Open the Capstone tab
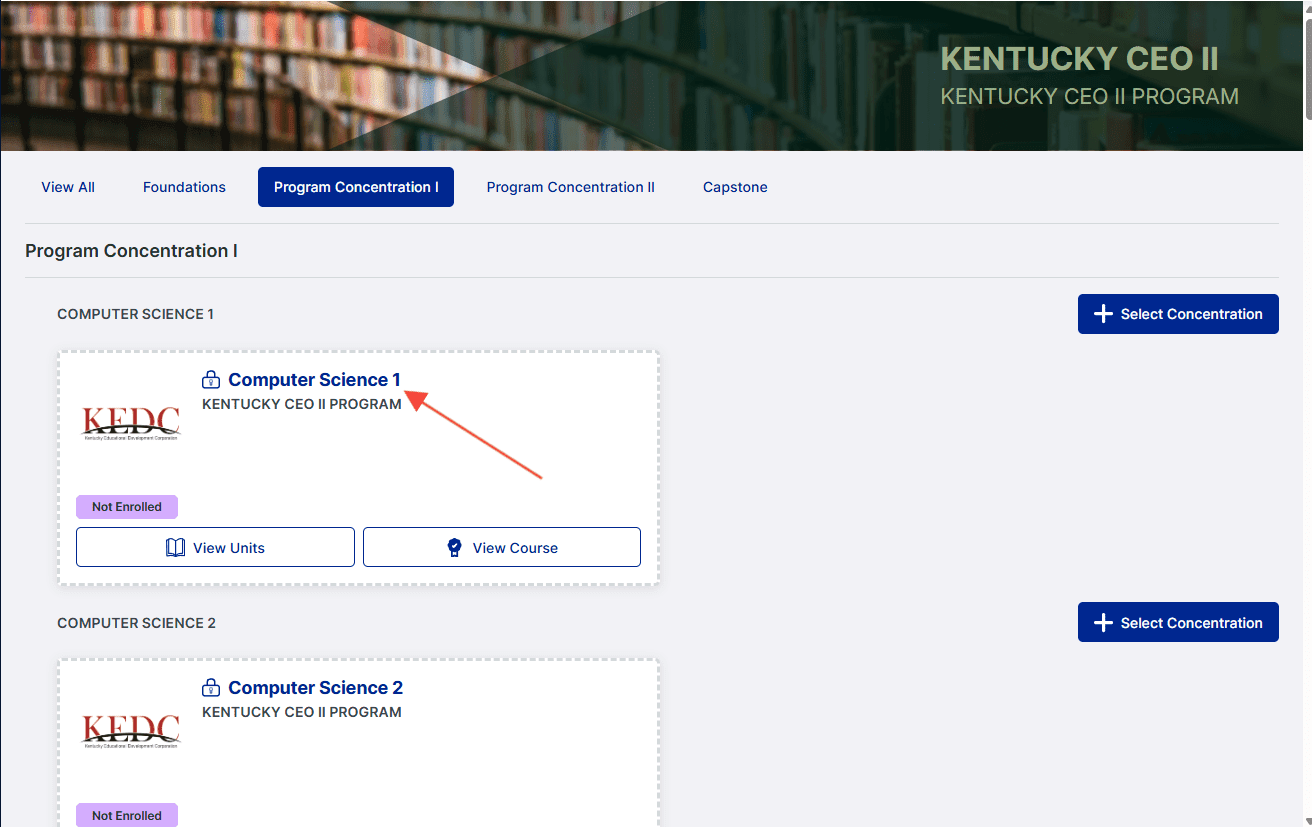1312x827 pixels. pos(735,187)
